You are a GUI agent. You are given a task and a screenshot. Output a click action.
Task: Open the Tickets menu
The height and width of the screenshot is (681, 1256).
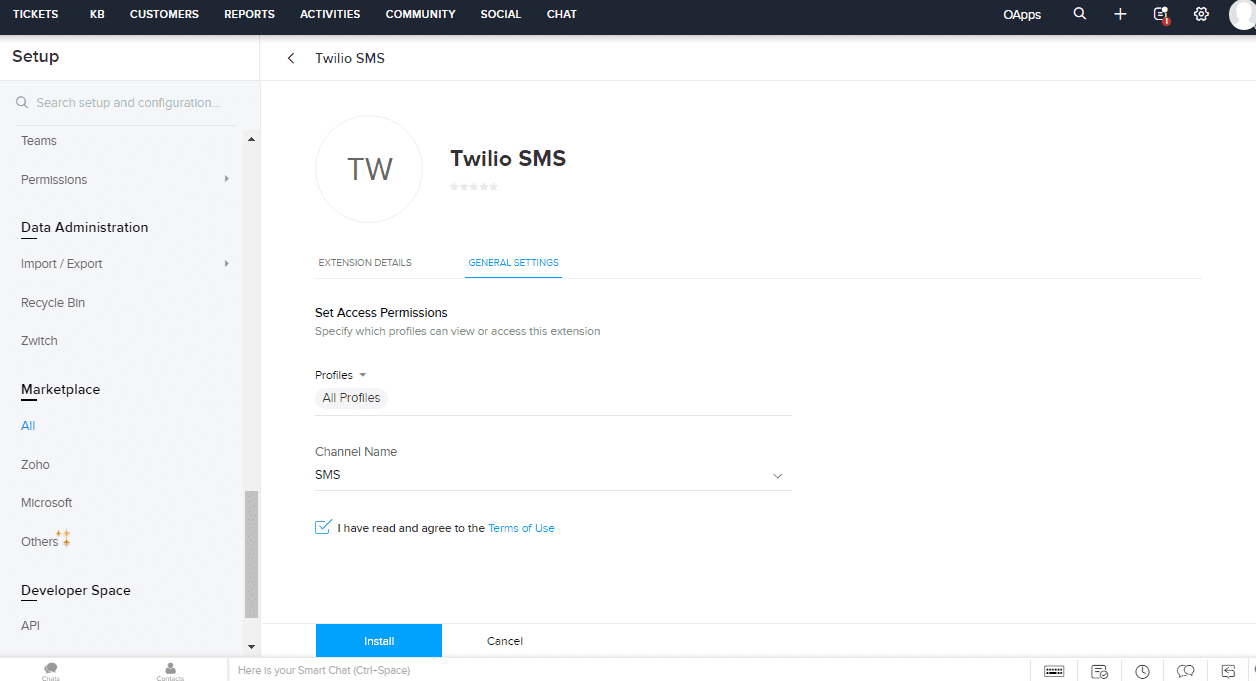point(36,14)
